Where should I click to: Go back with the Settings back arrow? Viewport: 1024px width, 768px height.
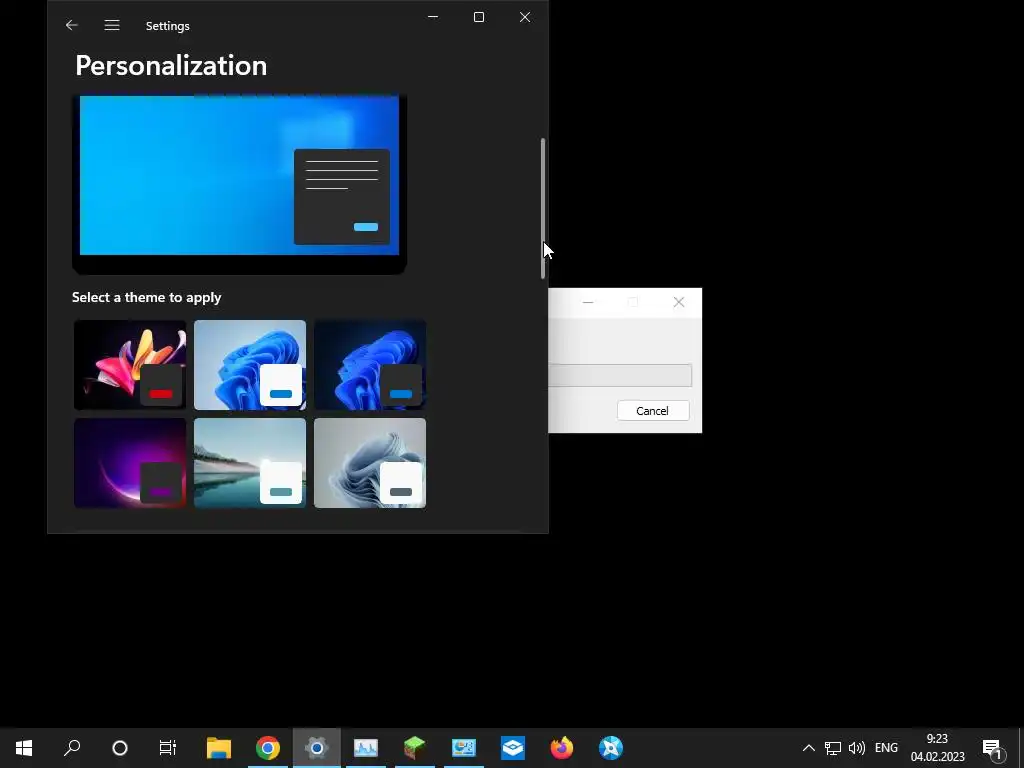click(x=72, y=25)
